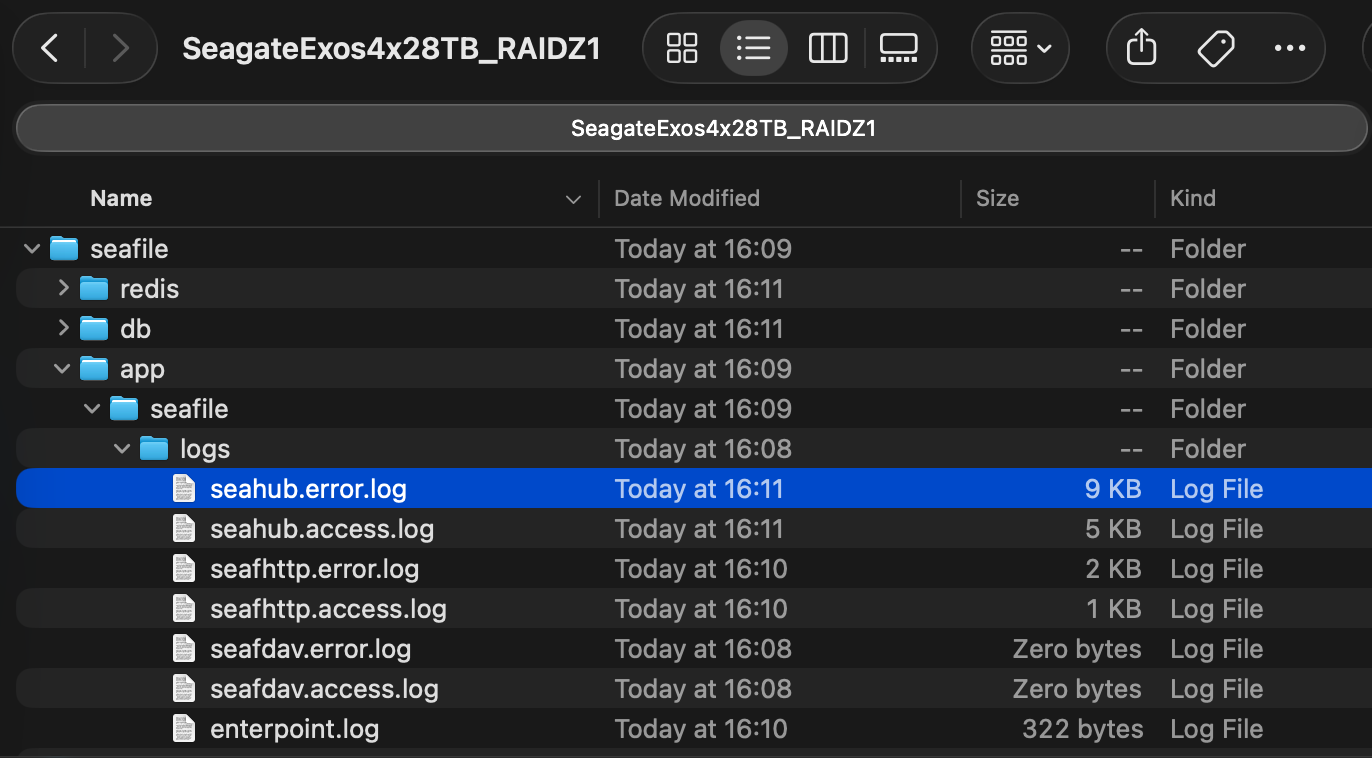1372x758 pixels.
Task: Switch to column view
Action: pyautogui.click(x=827, y=48)
